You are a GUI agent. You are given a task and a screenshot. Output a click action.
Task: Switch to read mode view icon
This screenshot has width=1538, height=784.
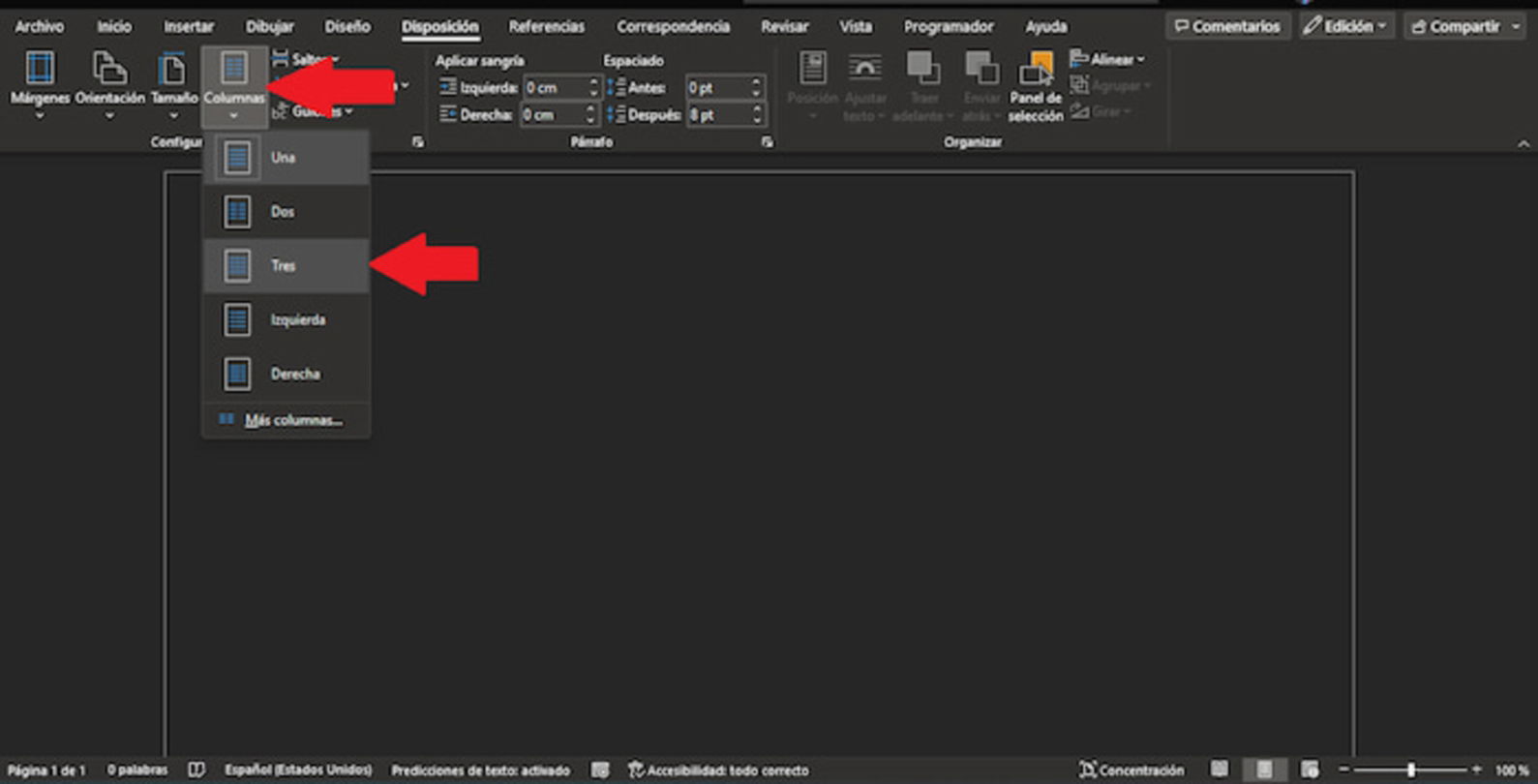[x=1220, y=769]
